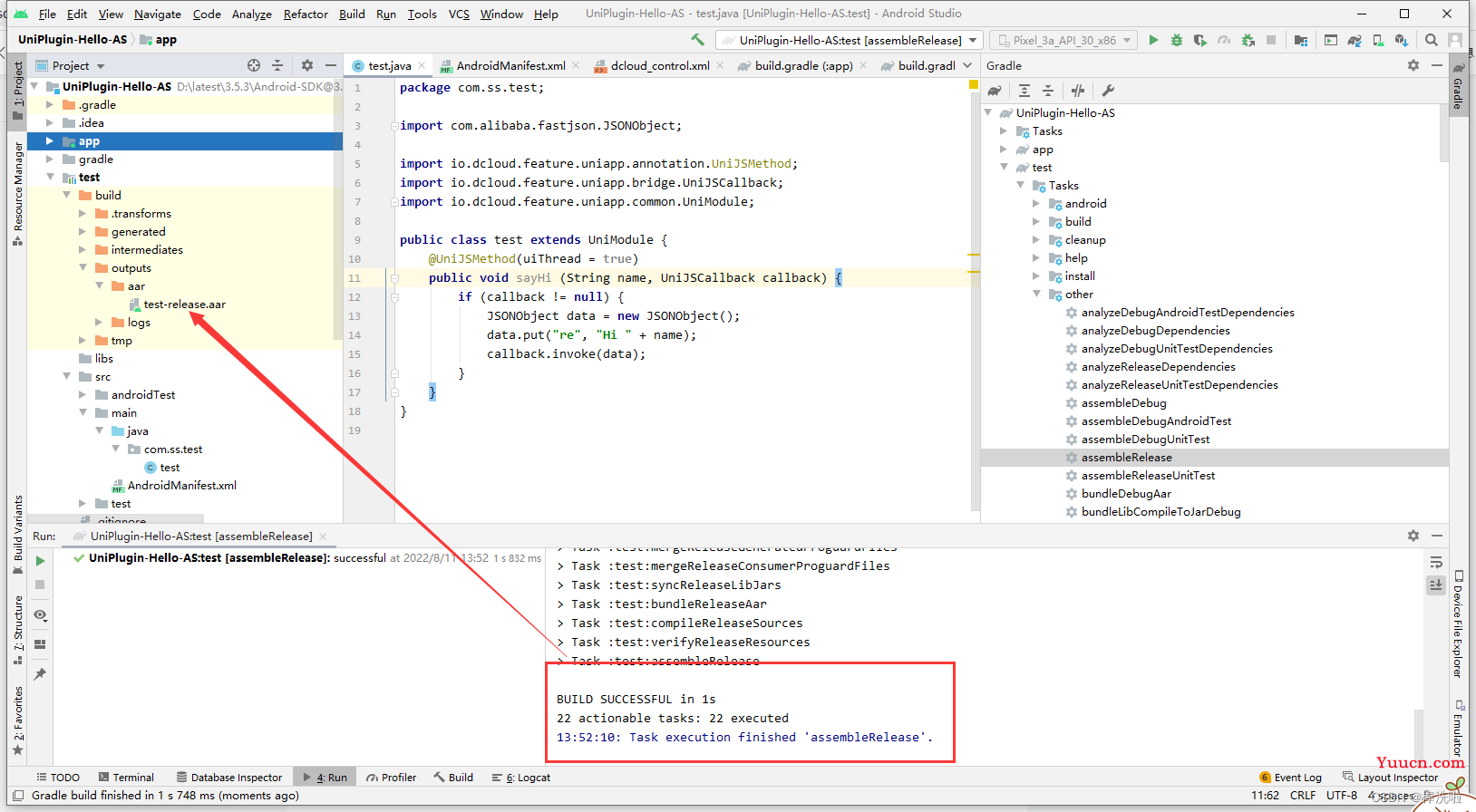Viewport: 1476px width, 812px height.
Task: Open the Terminal tool window
Action: click(x=126, y=778)
